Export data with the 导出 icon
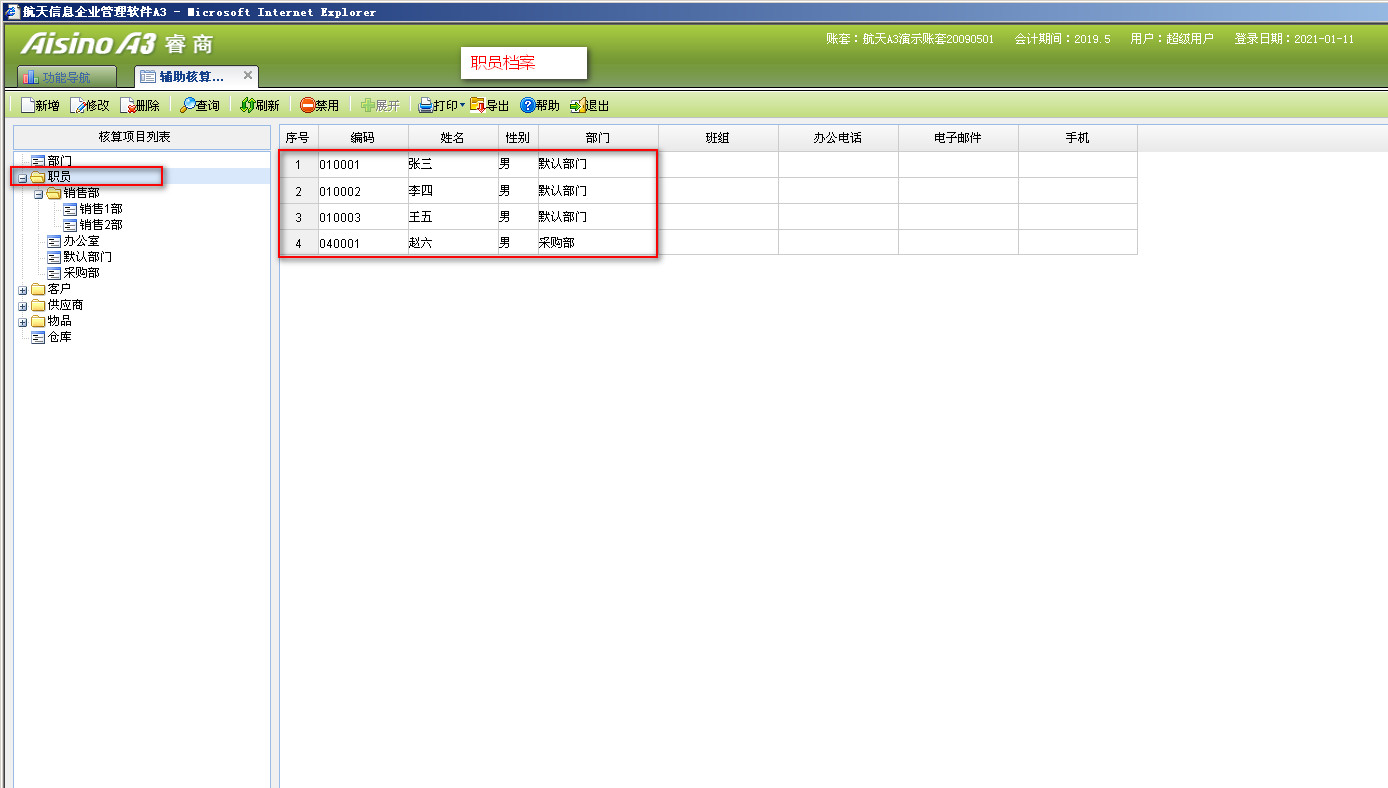 [x=478, y=105]
